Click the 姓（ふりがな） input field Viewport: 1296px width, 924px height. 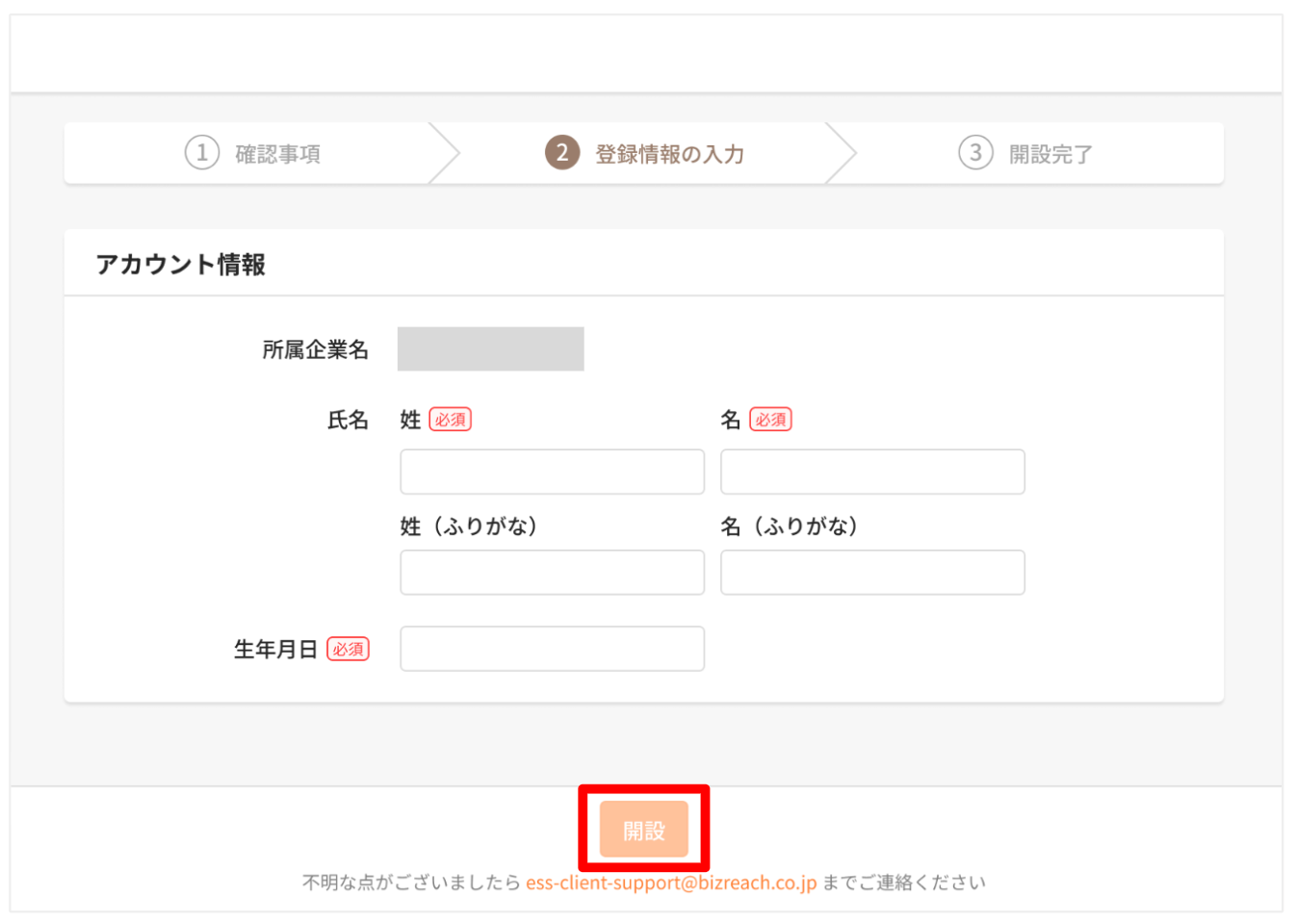552,573
